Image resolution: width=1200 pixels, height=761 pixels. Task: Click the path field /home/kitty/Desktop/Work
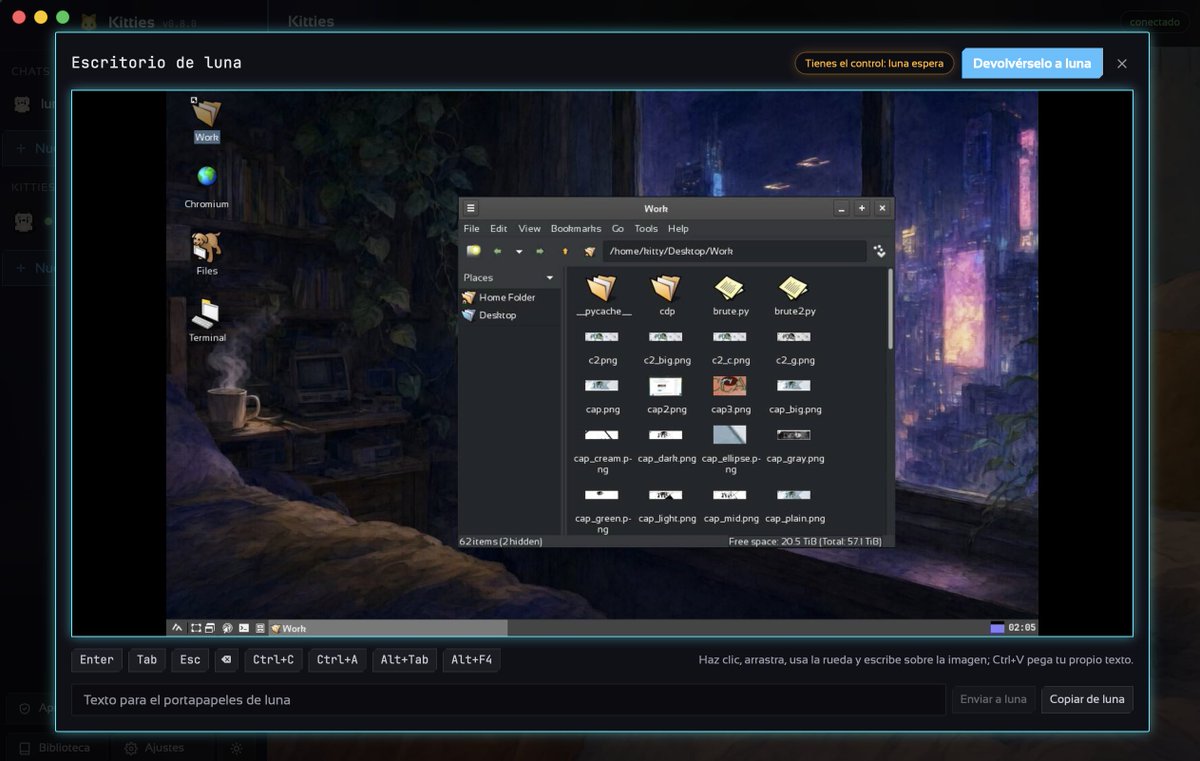(734, 251)
